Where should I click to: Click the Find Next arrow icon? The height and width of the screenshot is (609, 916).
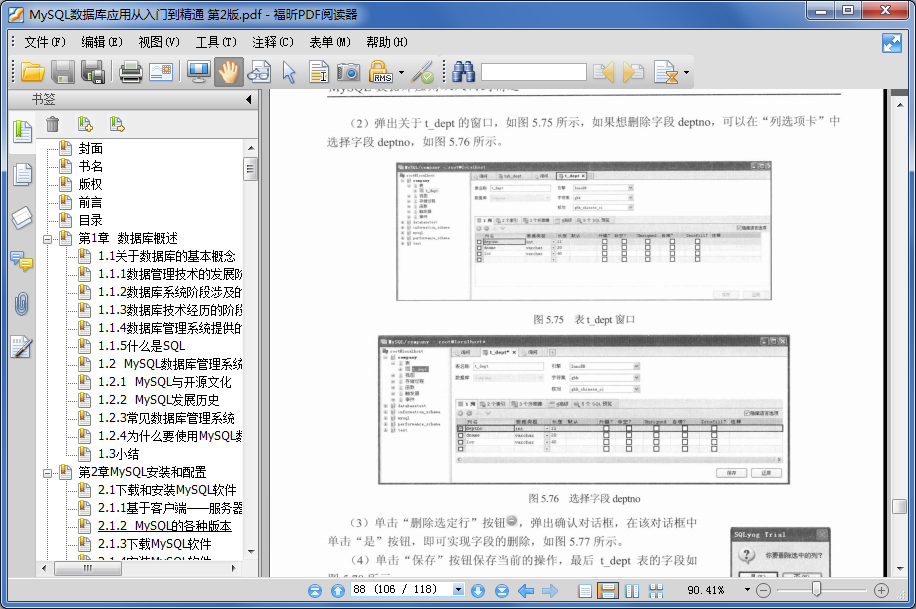[633, 72]
